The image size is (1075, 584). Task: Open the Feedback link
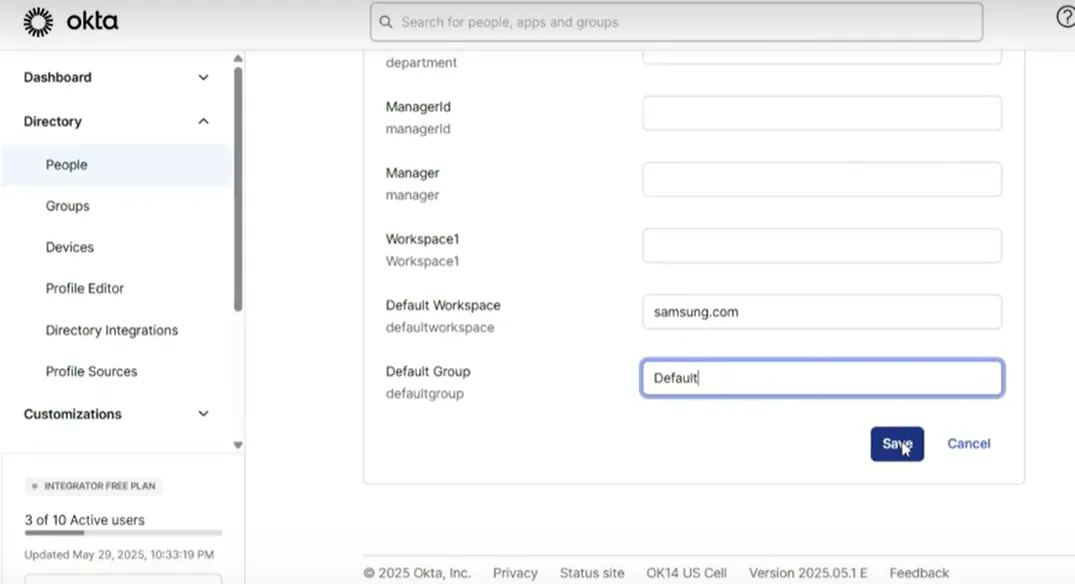tap(919, 572)
